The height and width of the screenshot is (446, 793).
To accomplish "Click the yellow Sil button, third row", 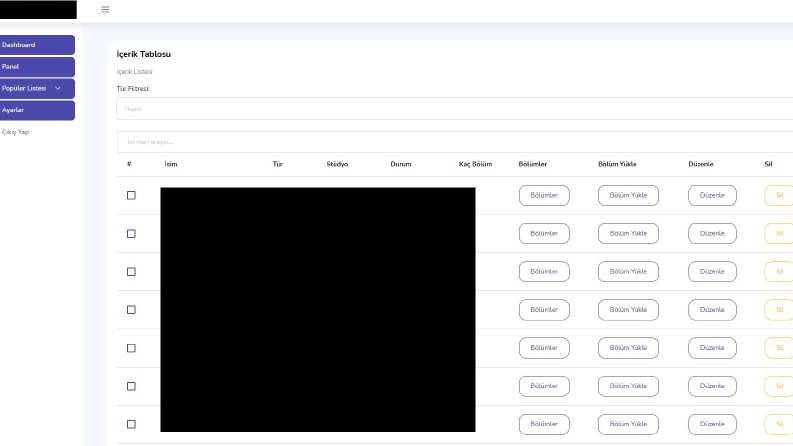I will tap(779, 272).
